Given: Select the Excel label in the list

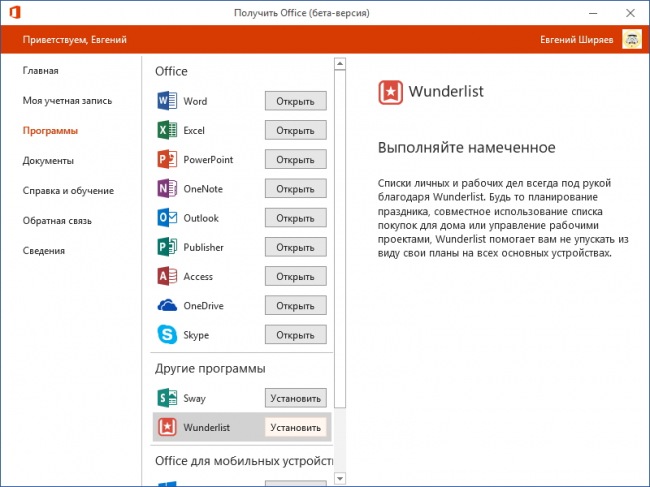Looking at the screenshot, I should (x=194, y=130).
